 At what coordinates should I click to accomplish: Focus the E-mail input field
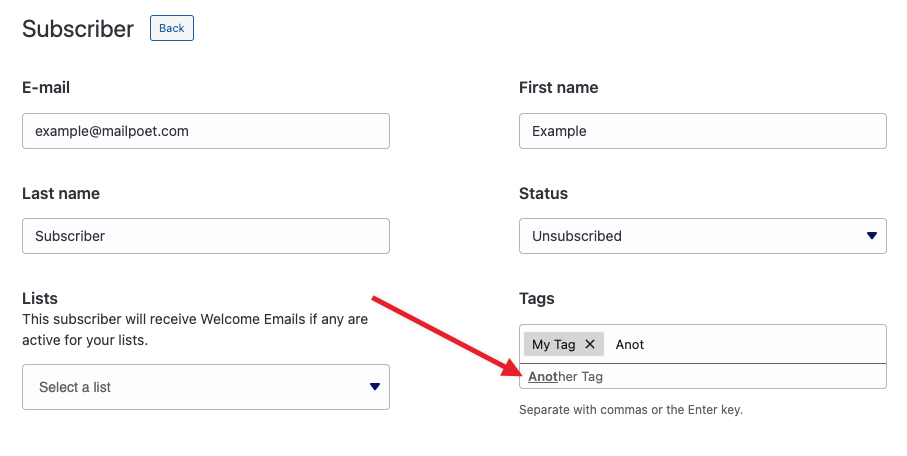tap(205, 131)
